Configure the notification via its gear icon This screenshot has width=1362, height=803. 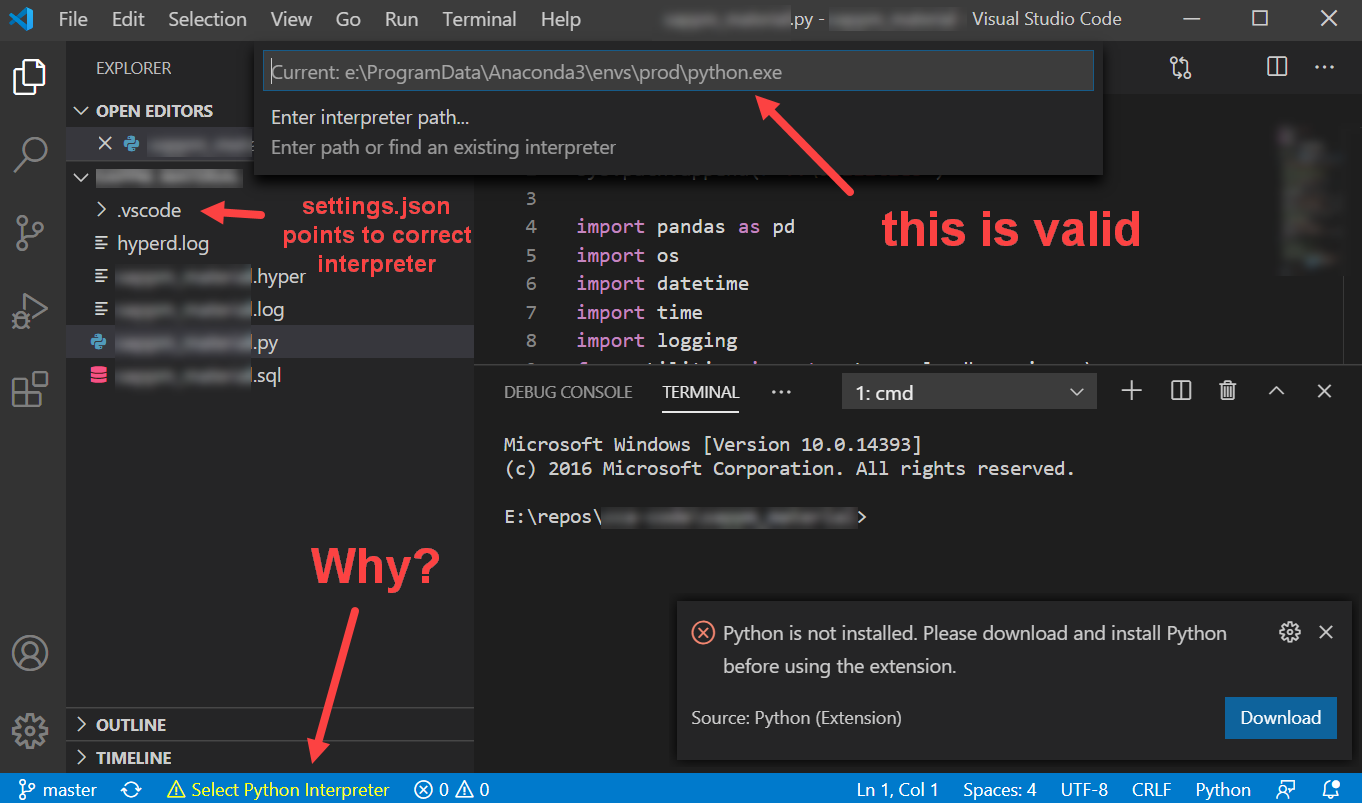[1289, 632]
